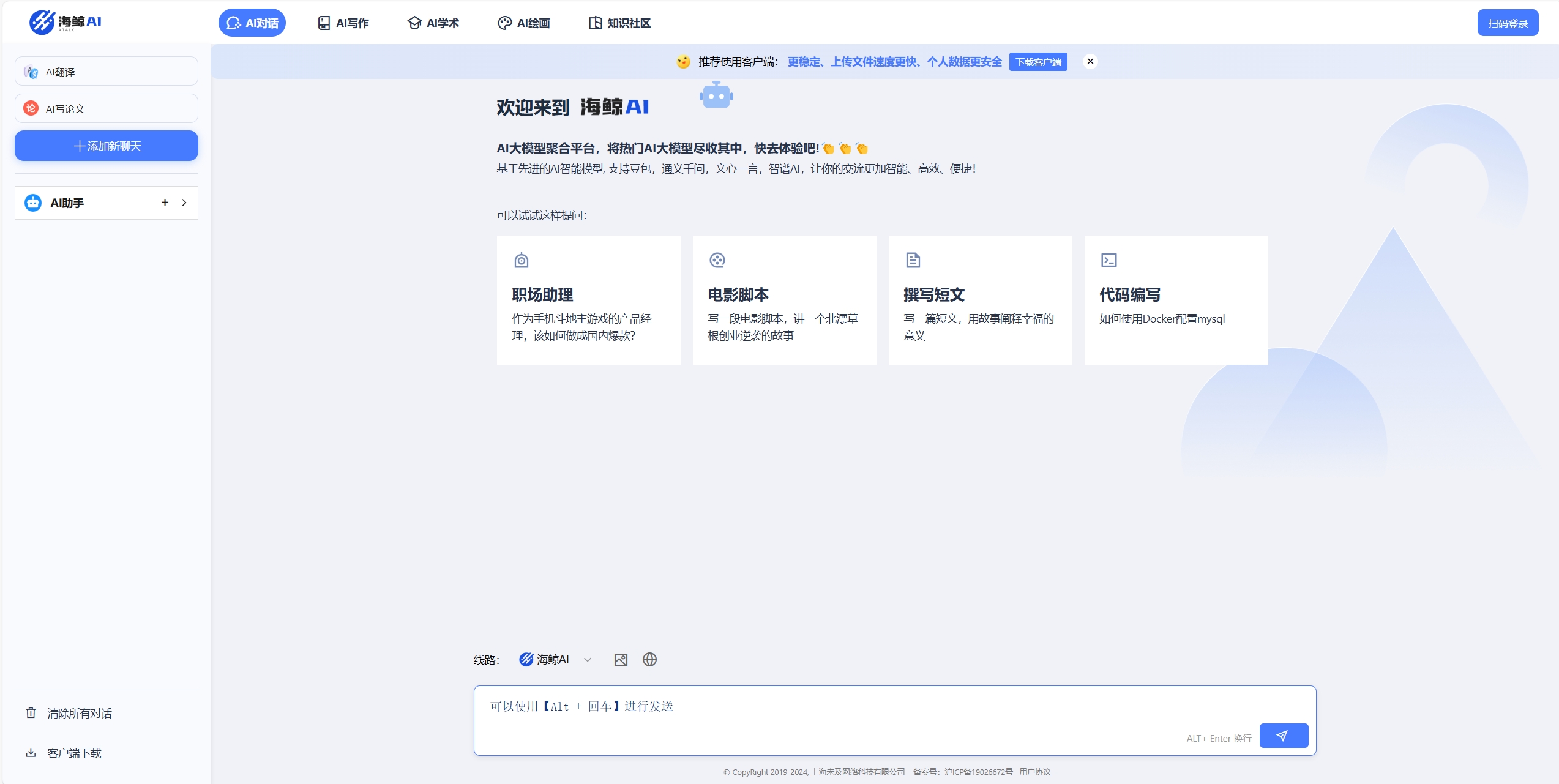Click the red AI写论文 icon
The image size is (1559, 784).
(x=31, y=108)
